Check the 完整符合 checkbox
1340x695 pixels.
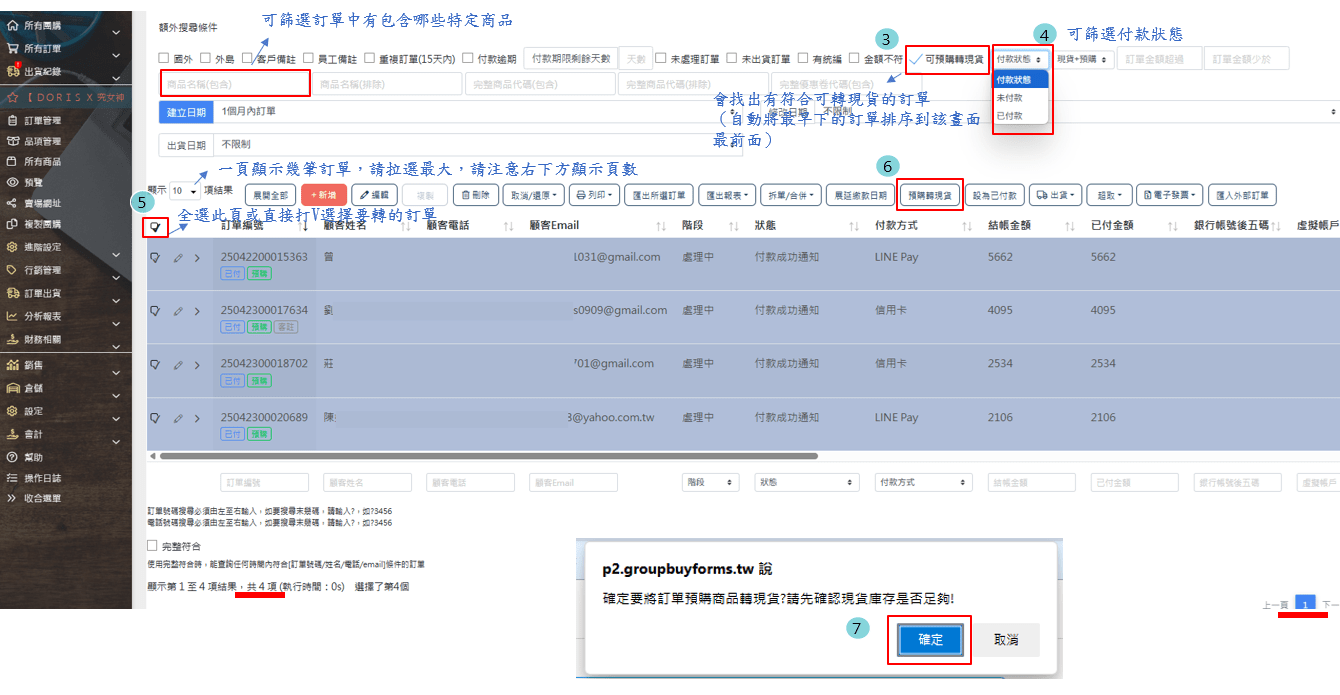pos(153,546)
